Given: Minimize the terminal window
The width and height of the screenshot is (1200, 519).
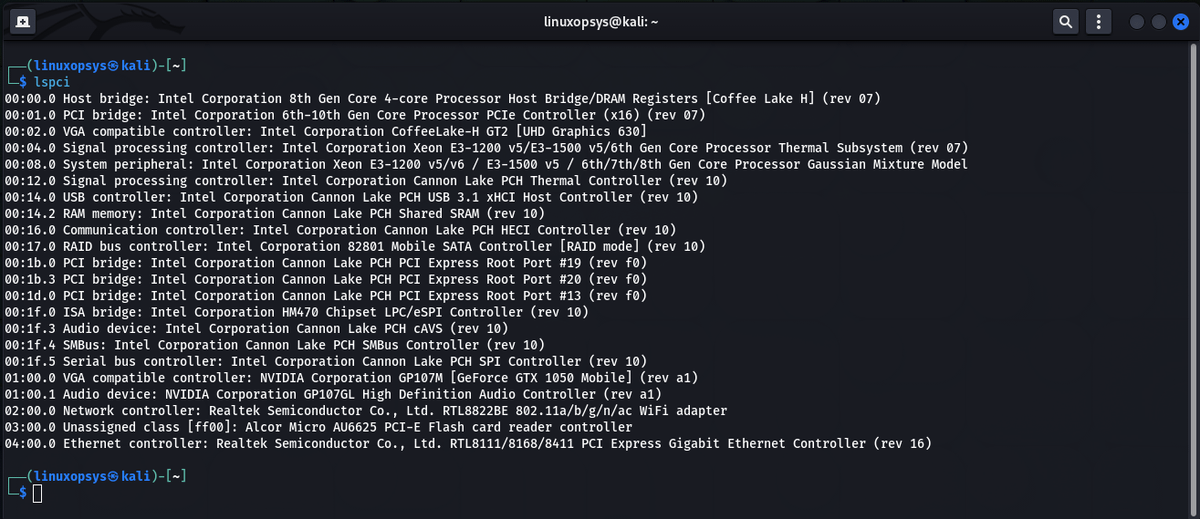Looking at the screenshot, I should 1137,21.
